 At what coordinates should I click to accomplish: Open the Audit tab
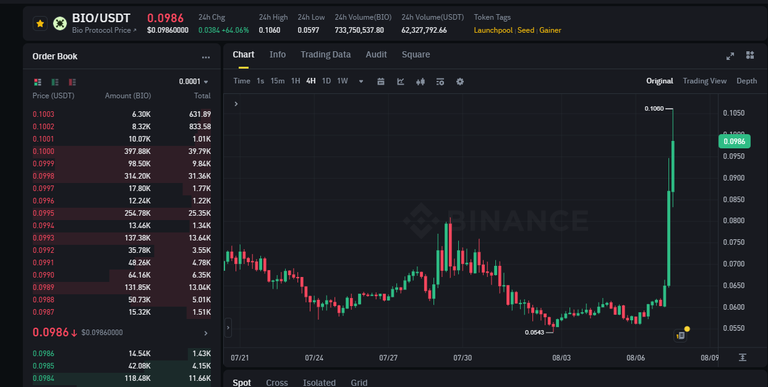(376, 55)
